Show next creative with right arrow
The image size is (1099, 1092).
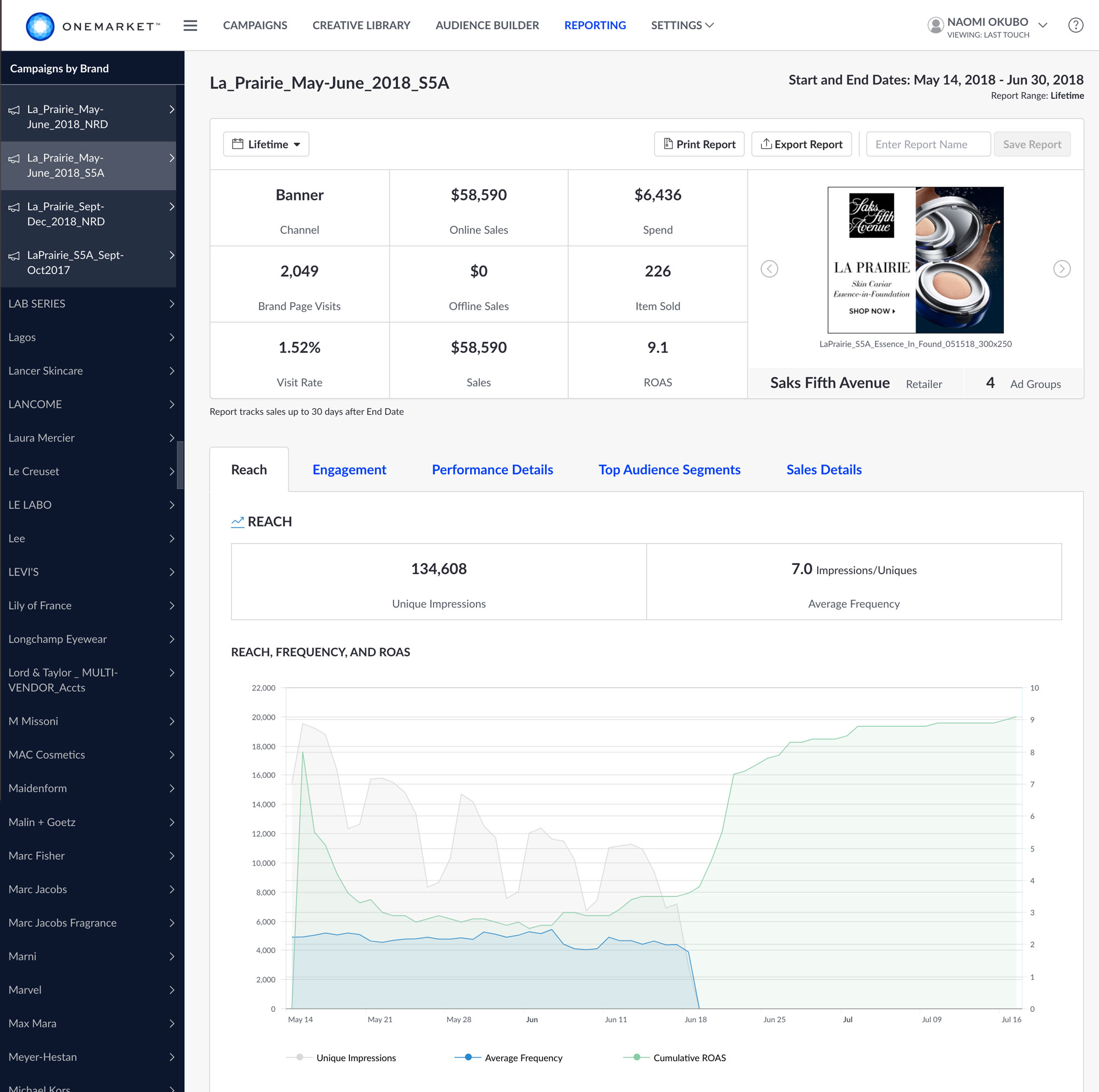[x=1062, y=269]
